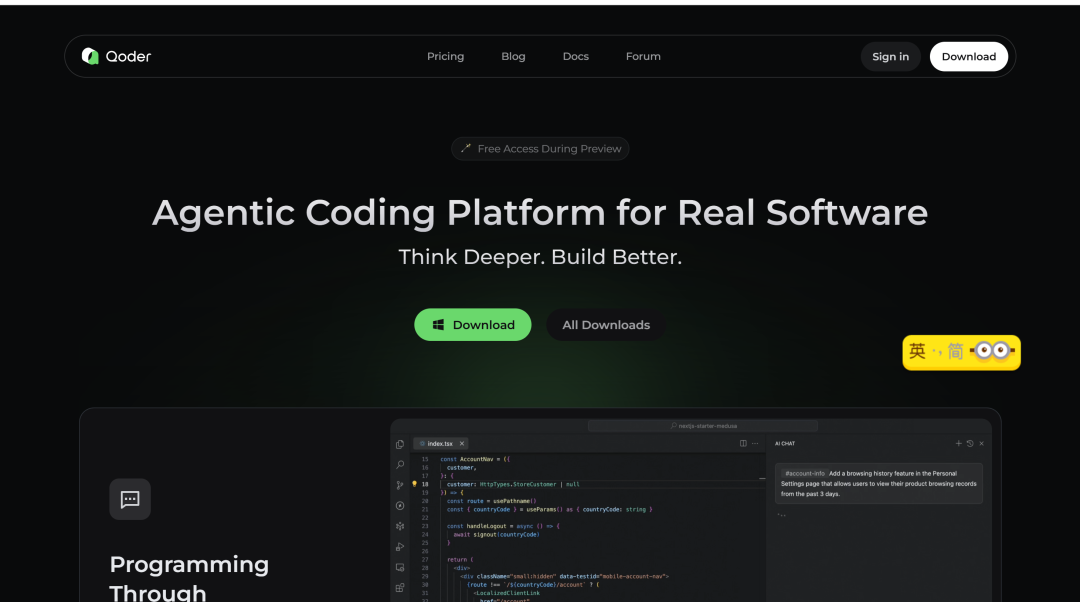
Task: Open the Explorer files icon in the IDE sidebar
Action: [400, 444]
